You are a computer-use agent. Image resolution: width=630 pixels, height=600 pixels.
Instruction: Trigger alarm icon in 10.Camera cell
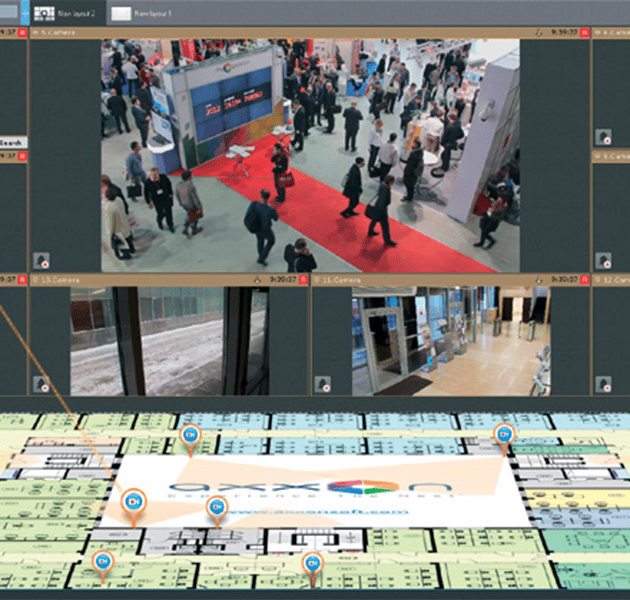pos(41,384)
